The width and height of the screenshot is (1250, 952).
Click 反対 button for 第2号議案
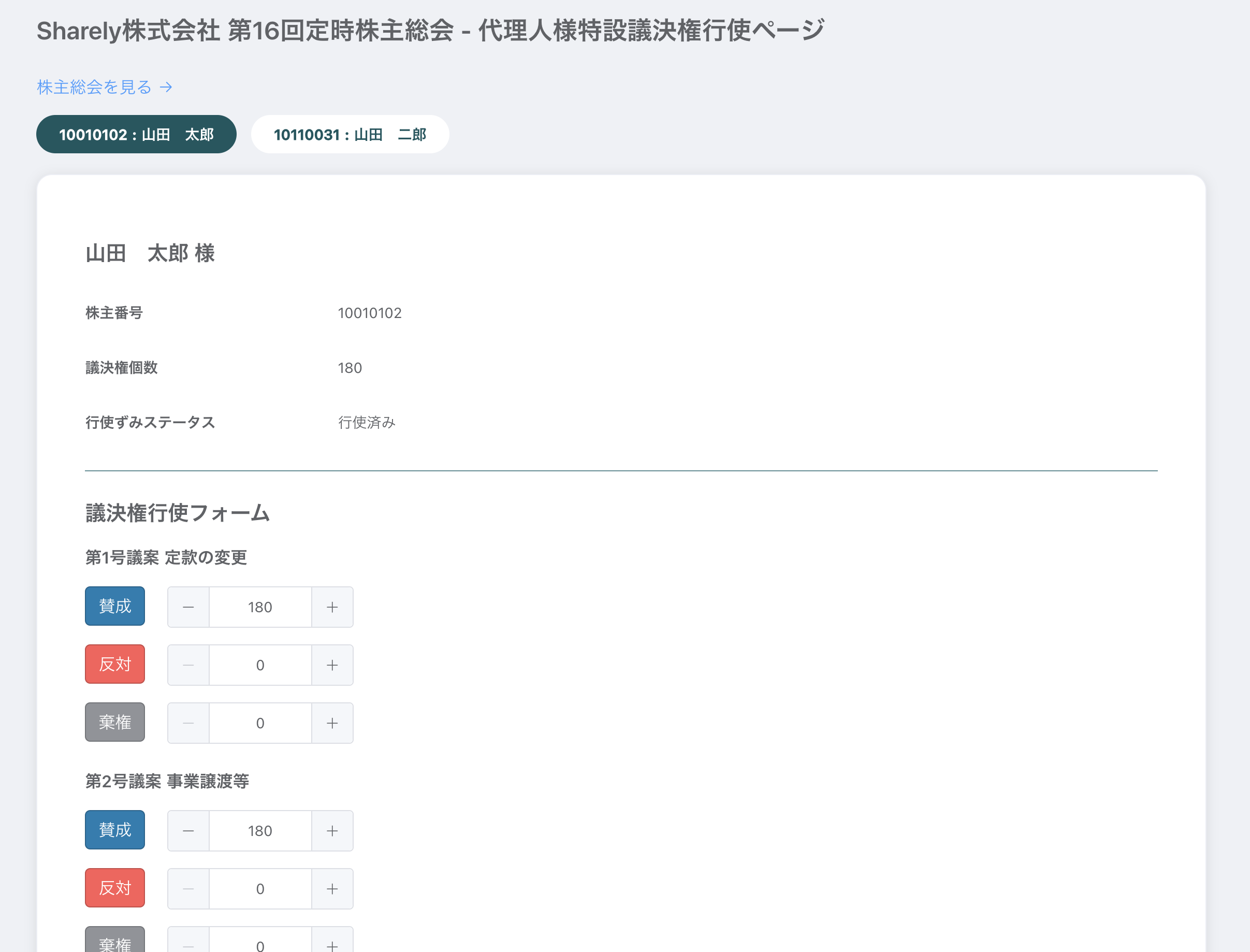tap(115, 888)
